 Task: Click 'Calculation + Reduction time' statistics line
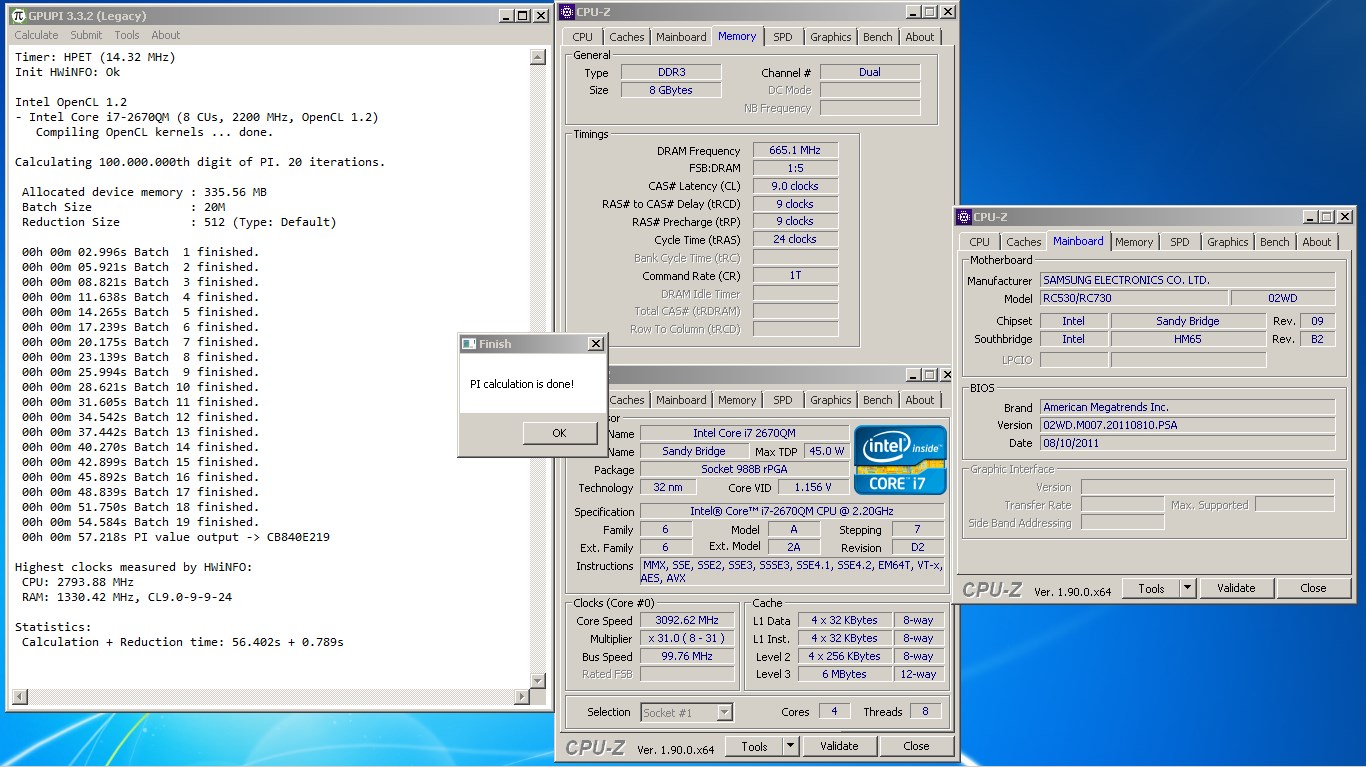[183, 642]
